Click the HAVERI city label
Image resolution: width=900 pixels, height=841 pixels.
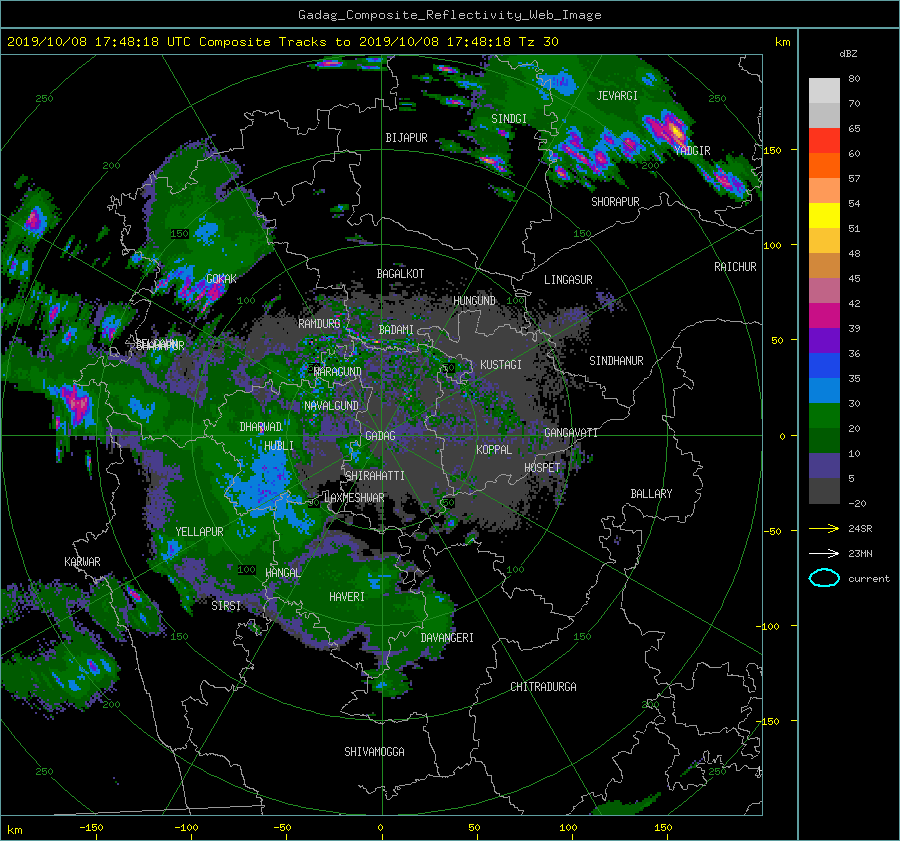(x=347, y=597)
